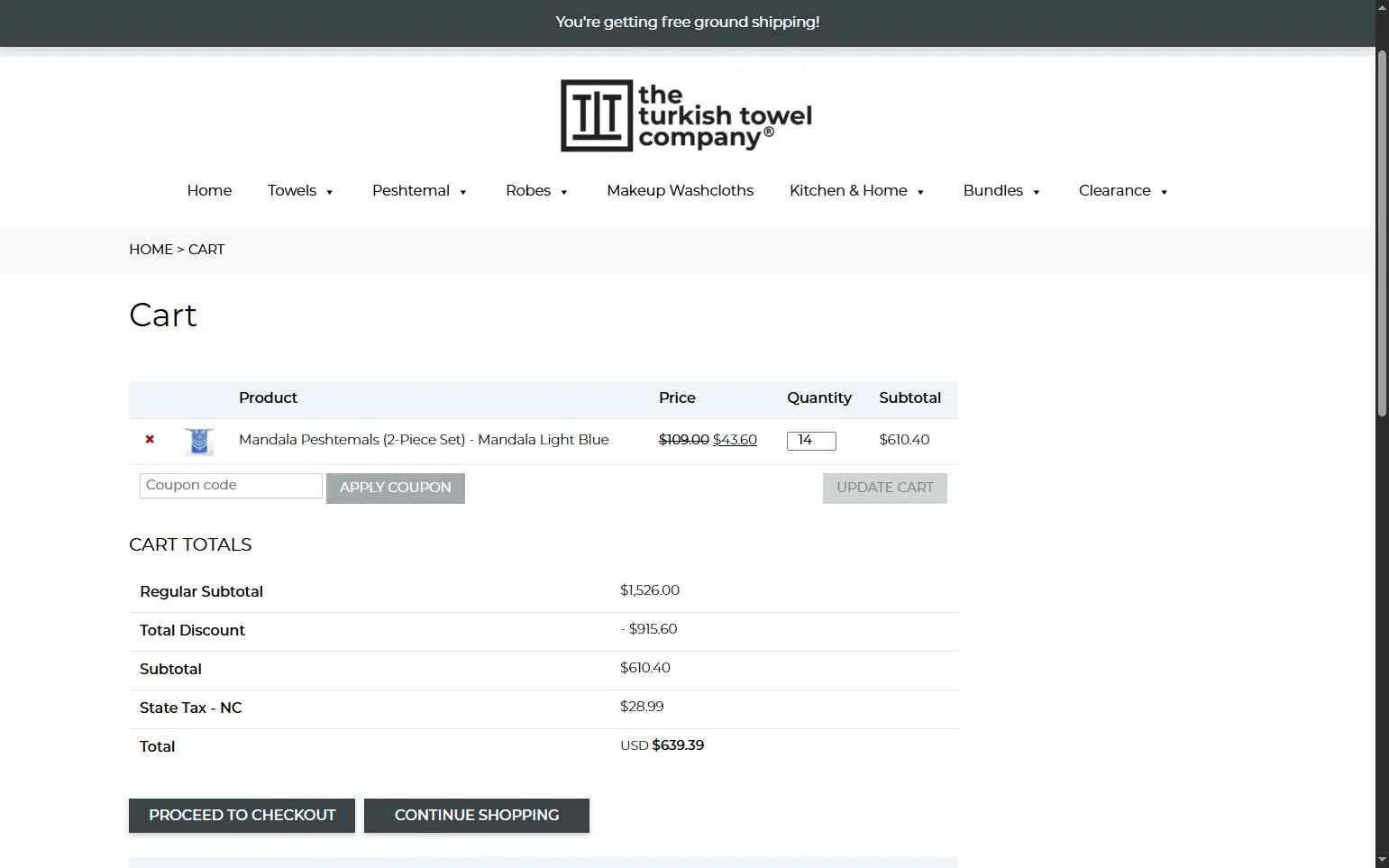Click the page's vertical scrollbar thumb
This screenshot has width=1389, height=868.
point(1382,233)
